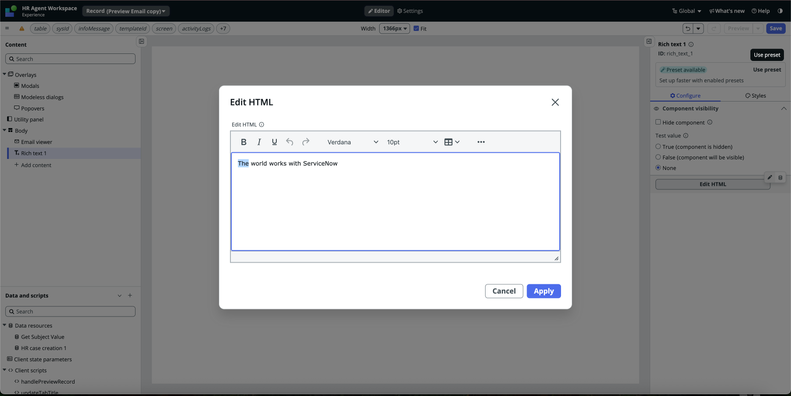791x396 pixels.
Task: Select the sysId parameter pill
Action: coord(63,29)
